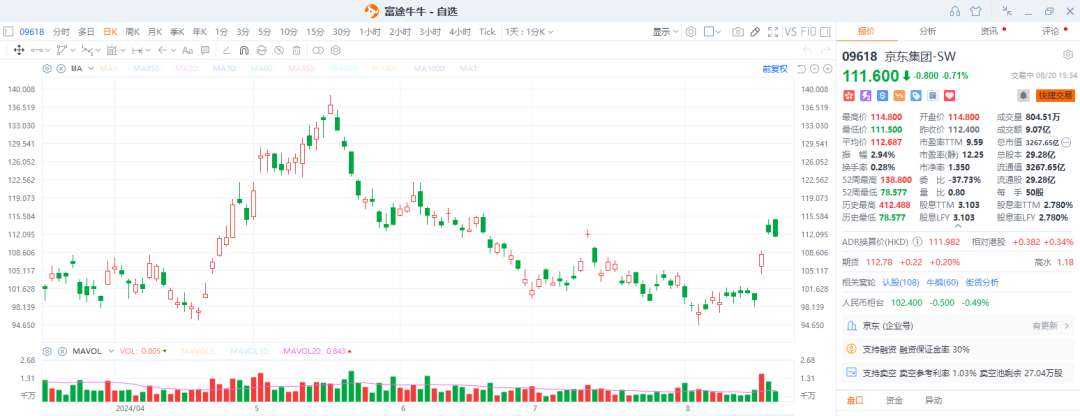1080x416 pixels.
Task: Add a comment bubble annotation
Action: pyautogui.click(x=205, y=50)
